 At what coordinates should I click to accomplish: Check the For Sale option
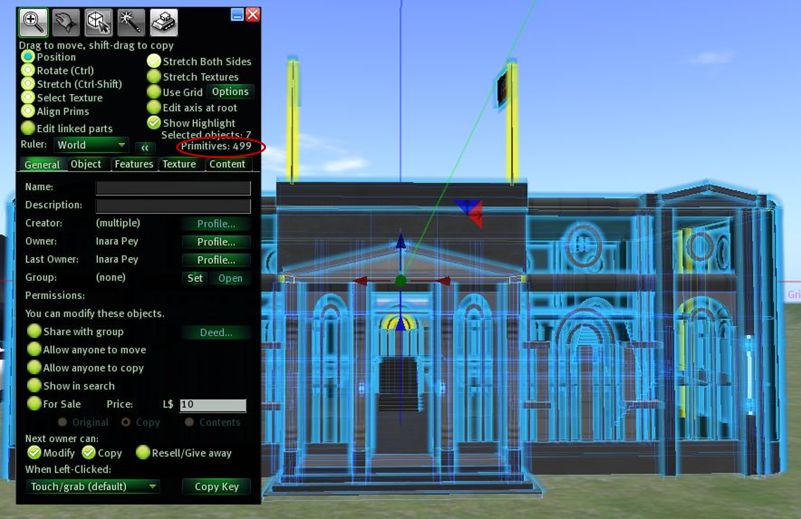tap(35, 404)
